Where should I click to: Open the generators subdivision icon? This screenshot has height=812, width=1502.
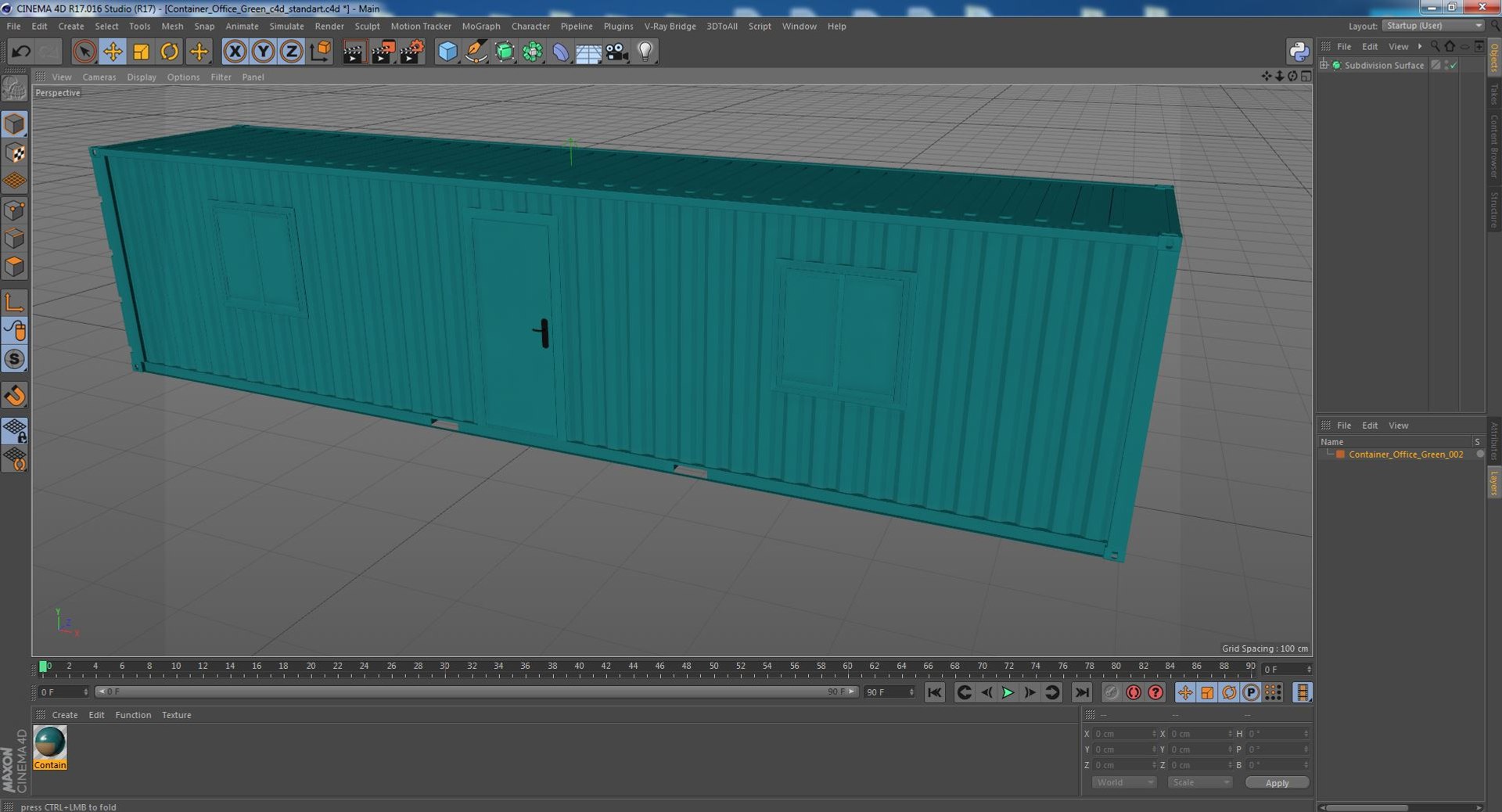click(505, 52)
